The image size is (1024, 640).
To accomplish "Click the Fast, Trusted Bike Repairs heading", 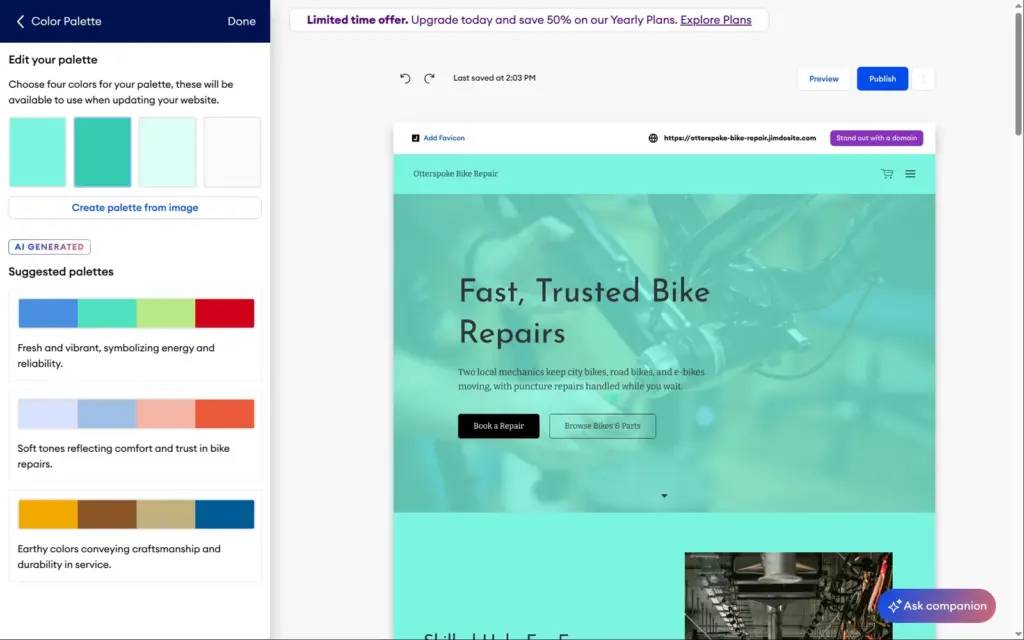I will (x=584, y=312).
